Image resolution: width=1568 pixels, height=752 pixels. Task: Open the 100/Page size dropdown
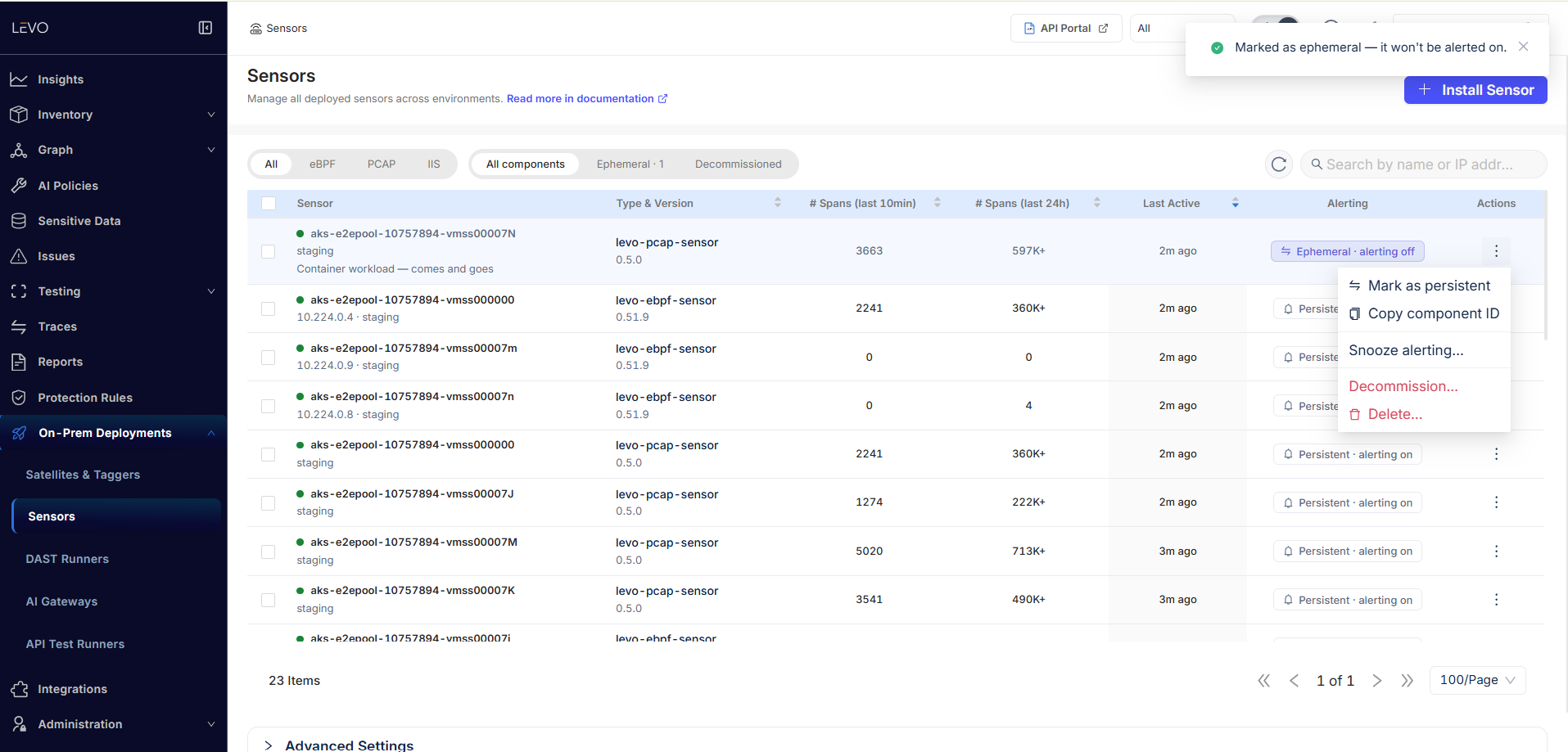coord(1477,680)
